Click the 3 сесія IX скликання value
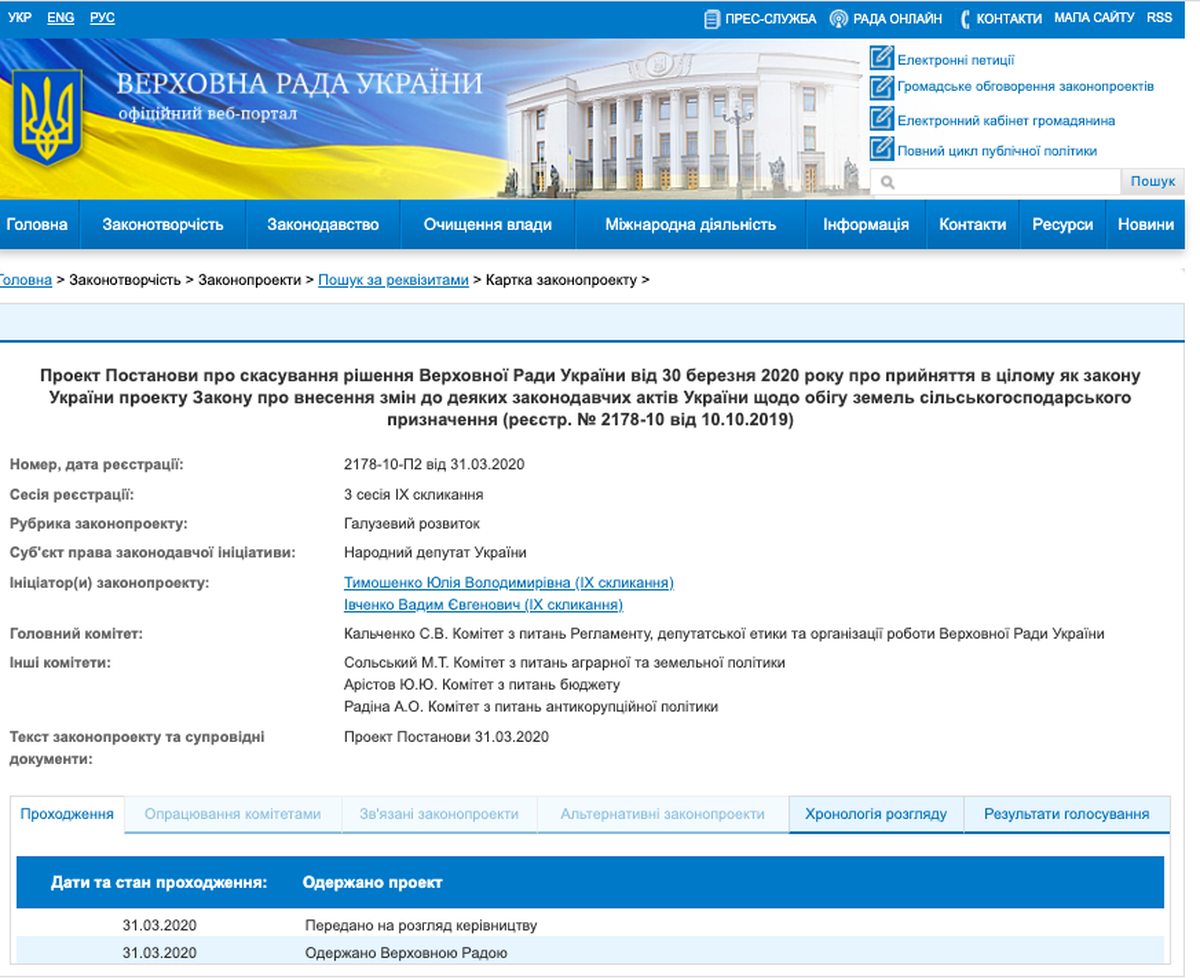The width and height of the screenshot is (1200, 980). (414, 494)
